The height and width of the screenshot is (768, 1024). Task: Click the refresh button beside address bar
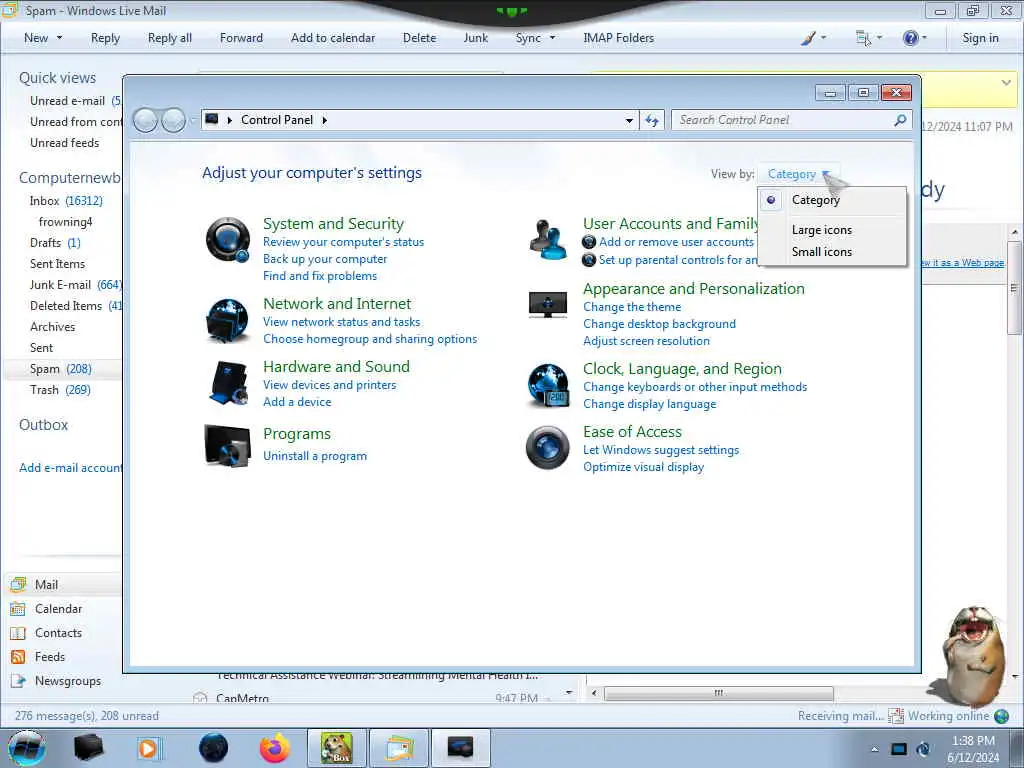(652, 120)
